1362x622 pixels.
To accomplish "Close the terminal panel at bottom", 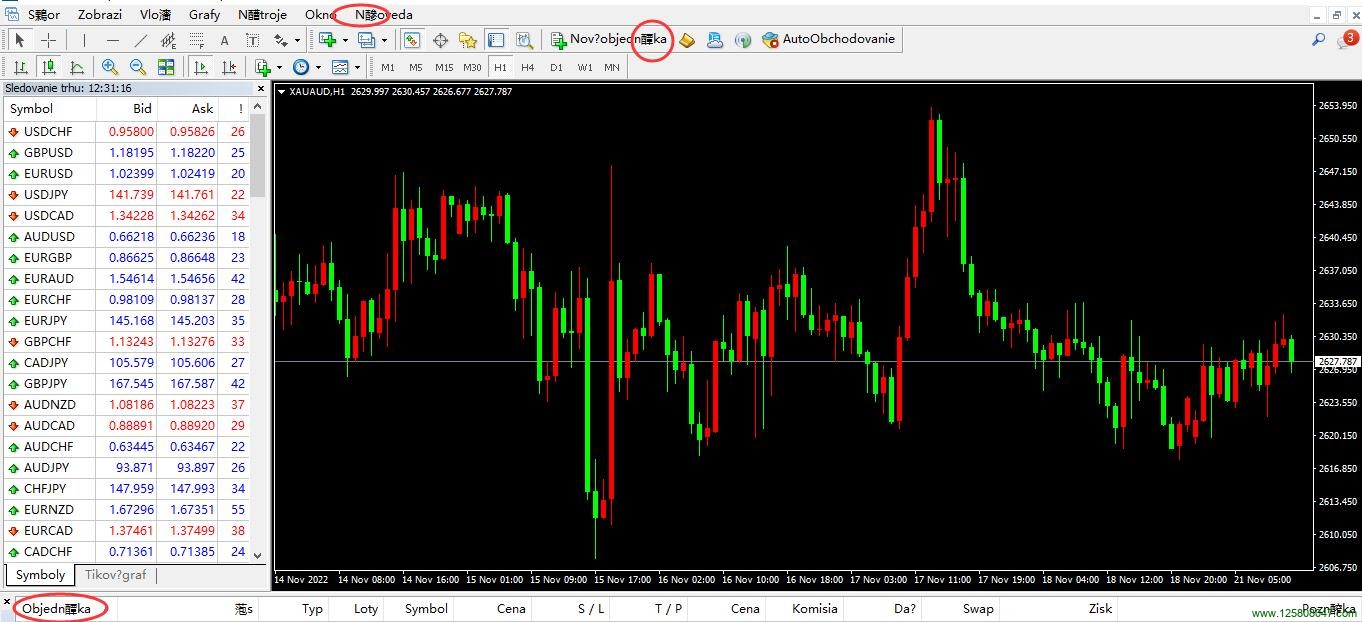I will coord(7,603).
